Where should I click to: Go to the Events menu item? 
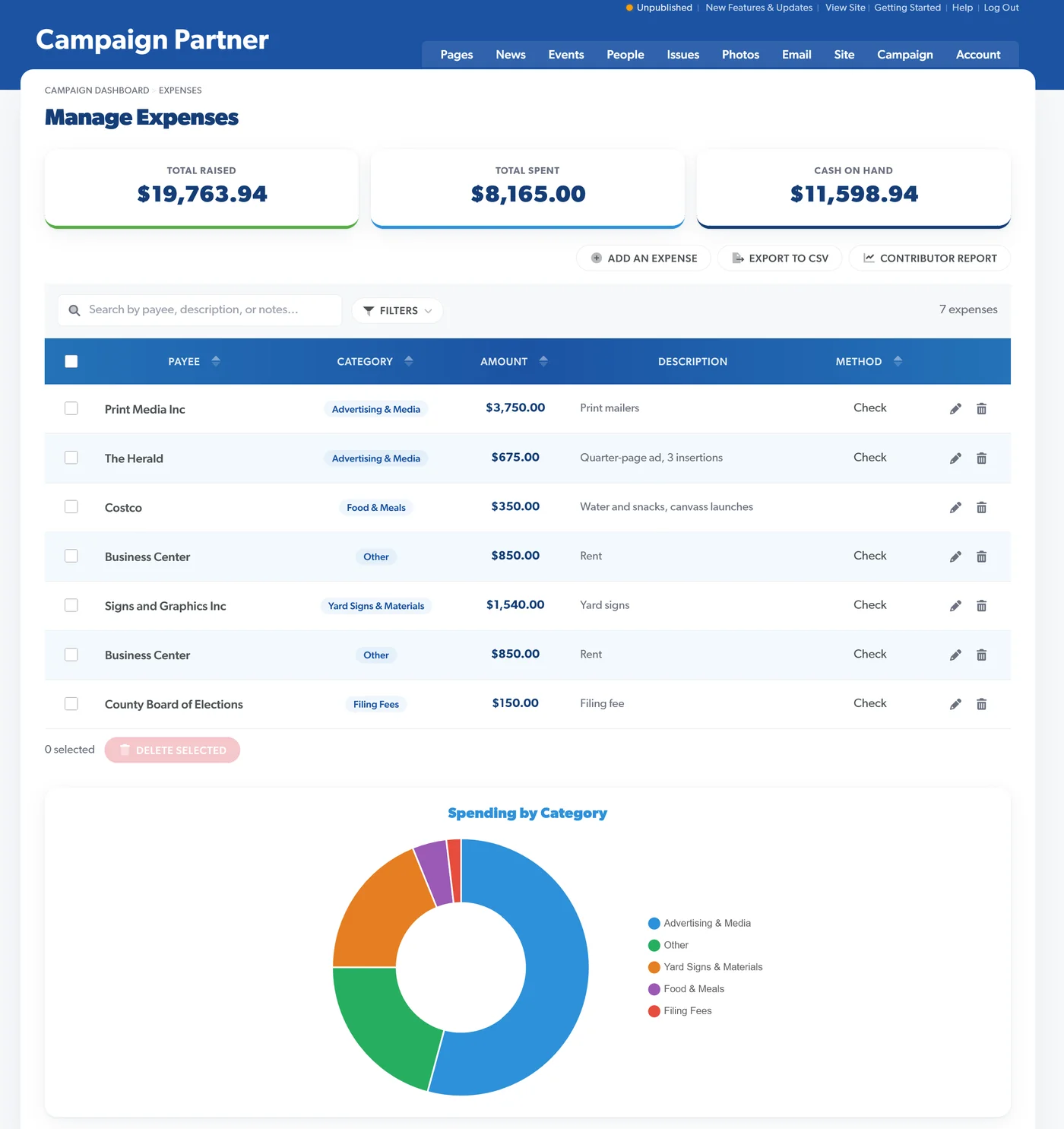pyautogui.click(x=566, y=55)
